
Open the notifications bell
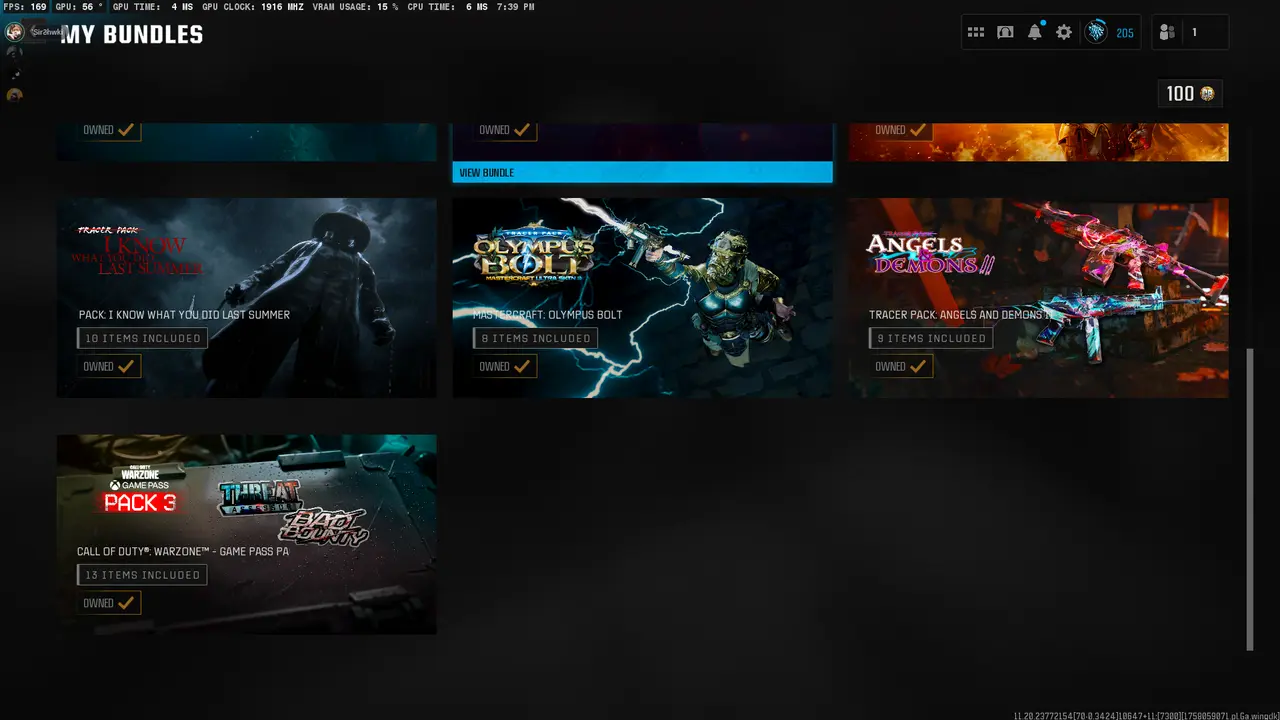pyautogui.click(x=1034, y=33)
